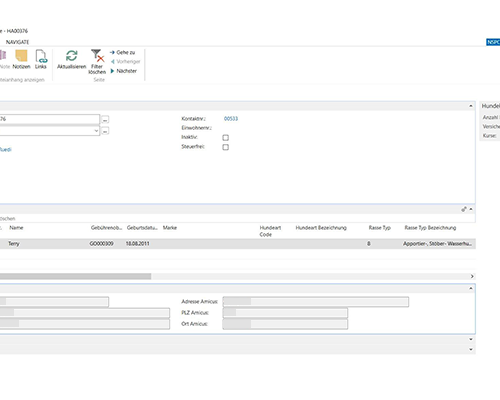Image resolution: width=500 pixels, height=400 pixels.
Task: Open the Notizen notes icon
Action: [21, 59]
